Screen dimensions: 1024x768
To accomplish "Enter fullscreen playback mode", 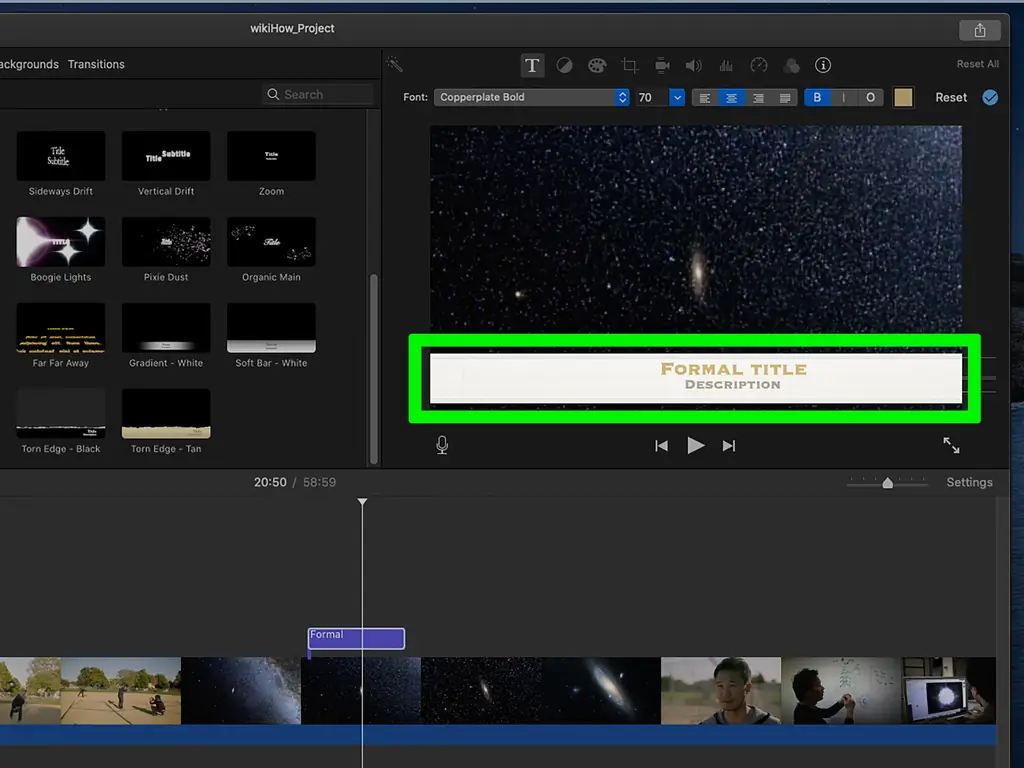I will pos(952,445).
